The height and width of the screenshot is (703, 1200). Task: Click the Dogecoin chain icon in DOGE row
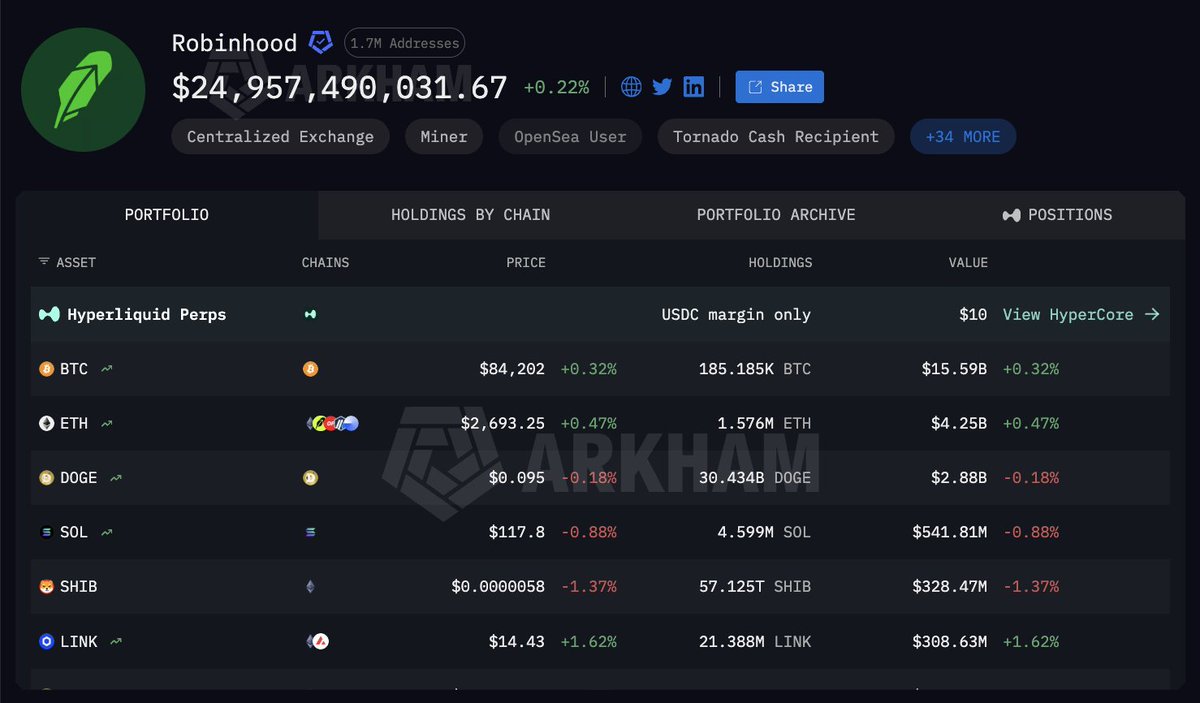(x=310, y=478)
